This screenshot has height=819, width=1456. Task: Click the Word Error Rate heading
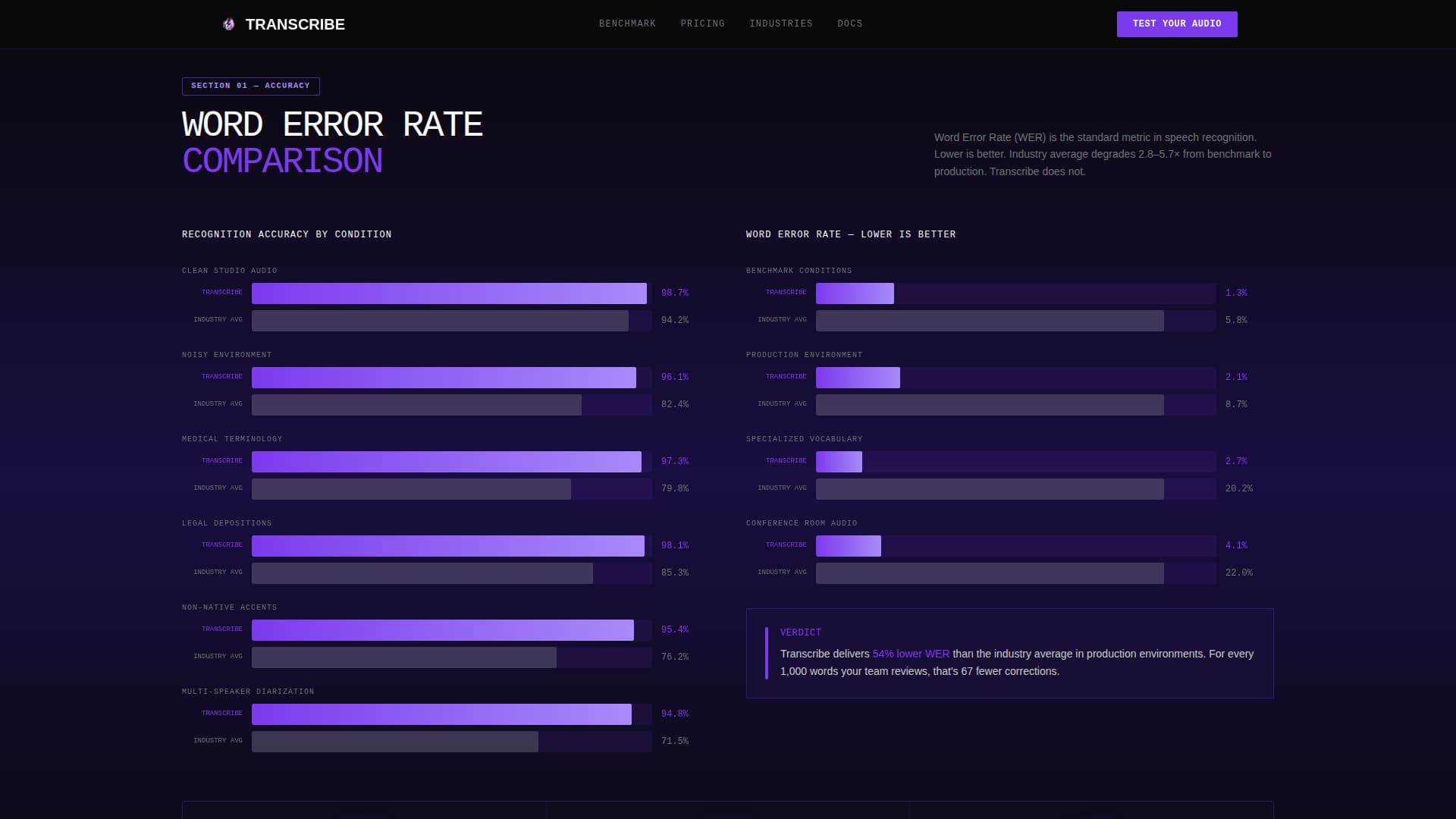click(332, 124)
